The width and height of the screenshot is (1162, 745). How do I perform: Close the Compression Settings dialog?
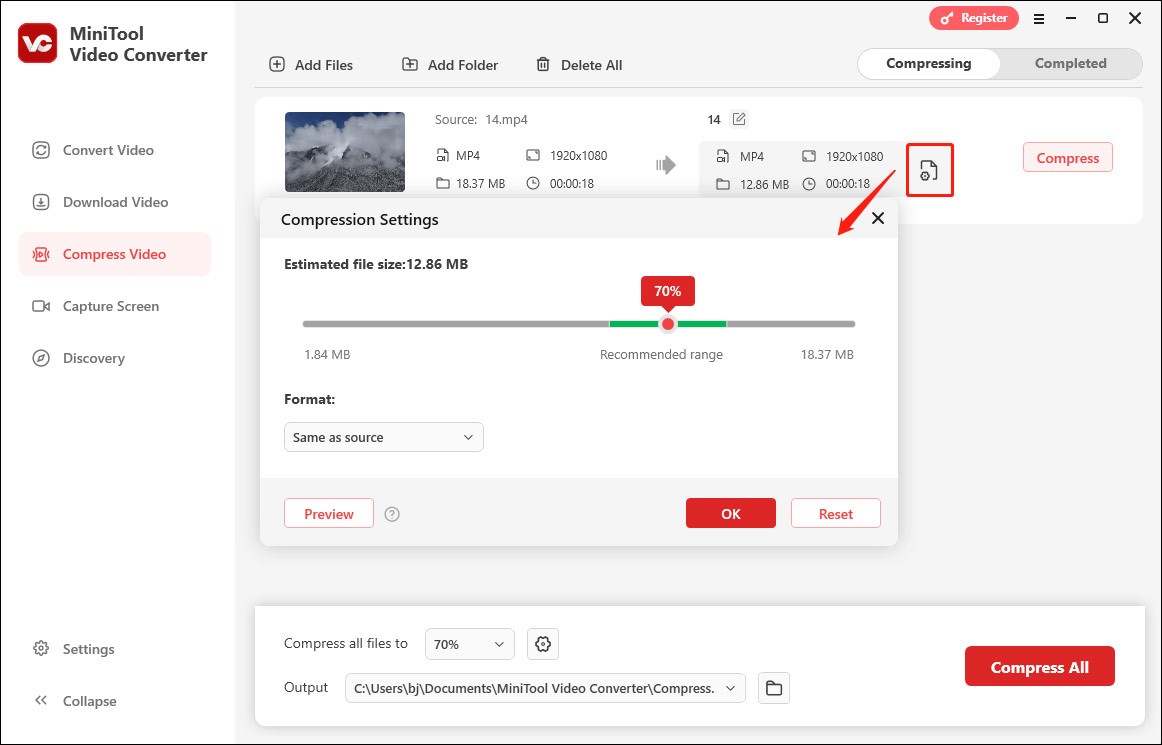[878, 218]
